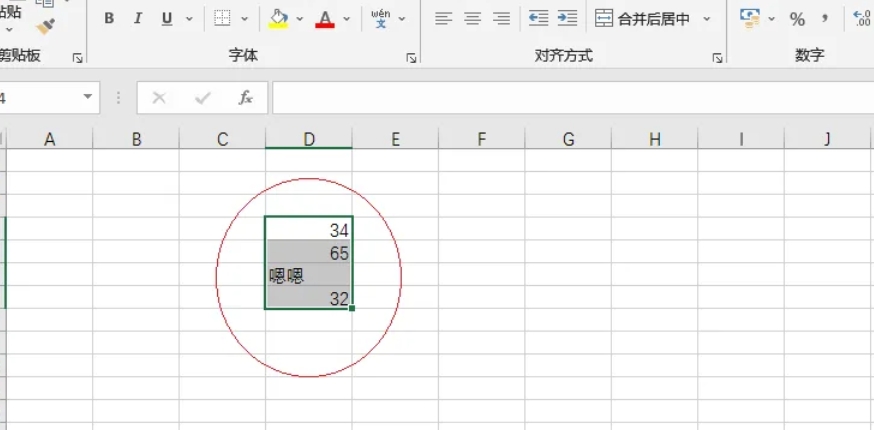Toggle bold formatting
The height and width of the screenshot is (430, 874).
(109, 19)
